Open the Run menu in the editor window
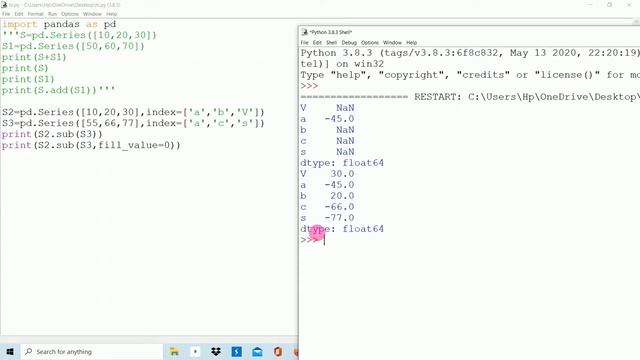This screenshot has height=360, width=640. point(52,14)
